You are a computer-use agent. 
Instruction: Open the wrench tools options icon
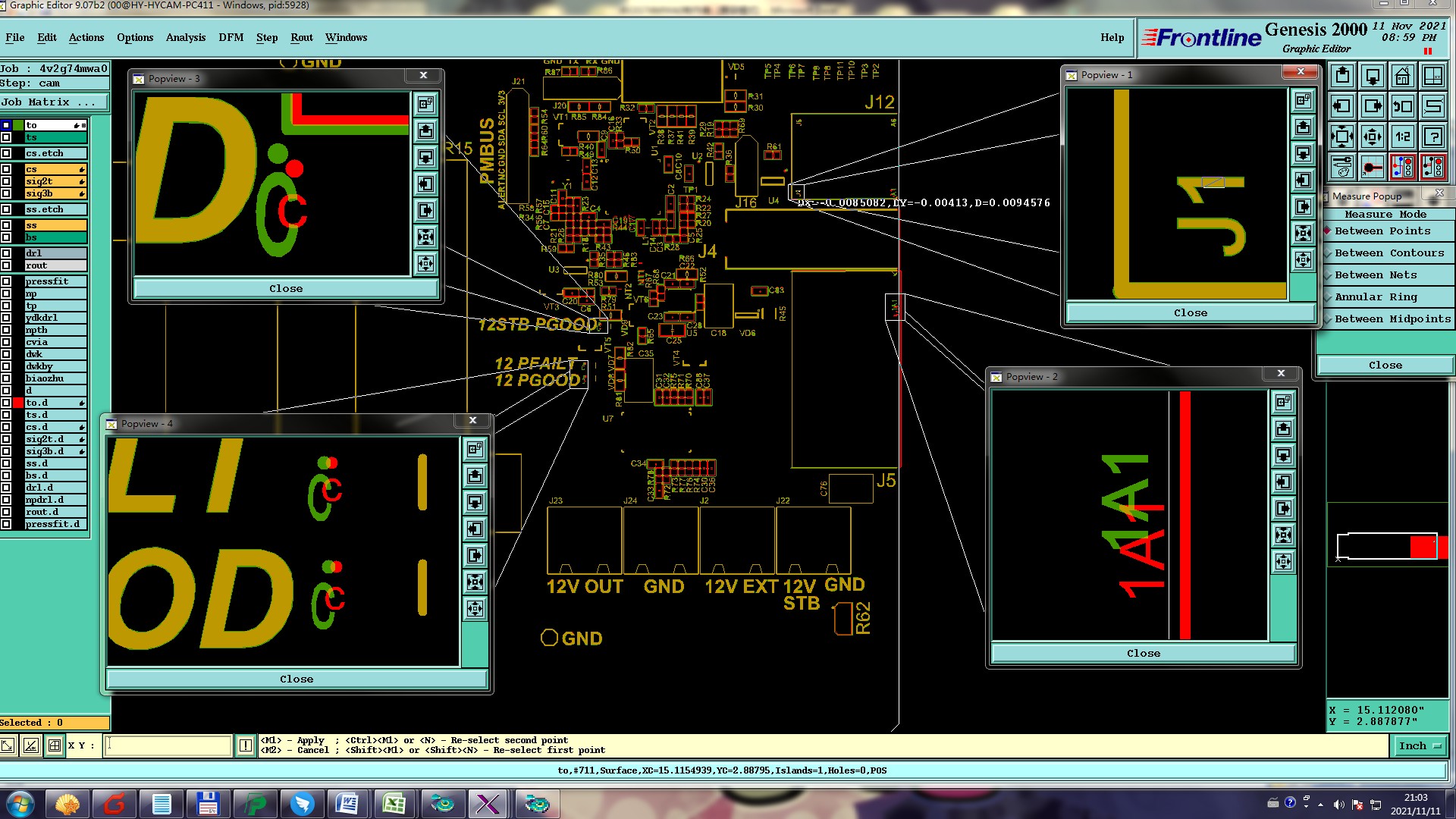coord(1342,167)
